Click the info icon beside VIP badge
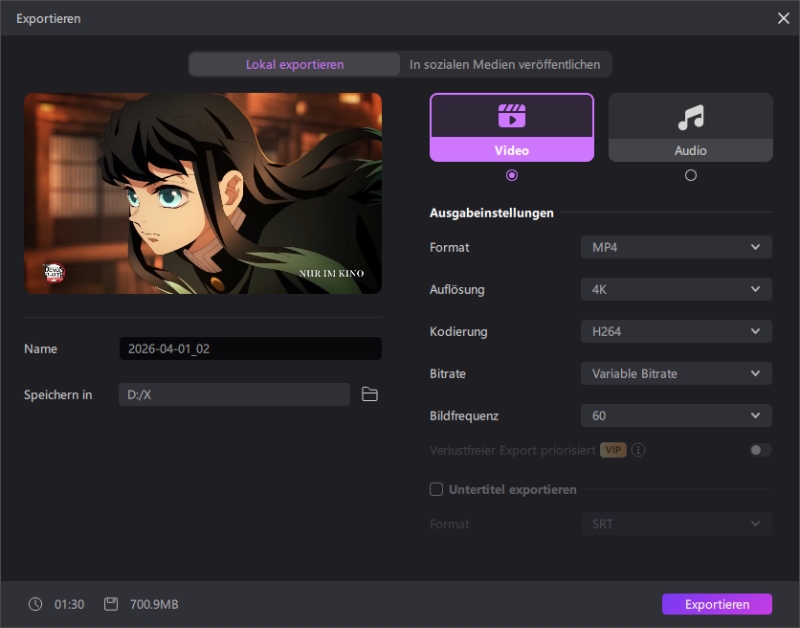Screen dimensions: 800x628 [638, 450]
